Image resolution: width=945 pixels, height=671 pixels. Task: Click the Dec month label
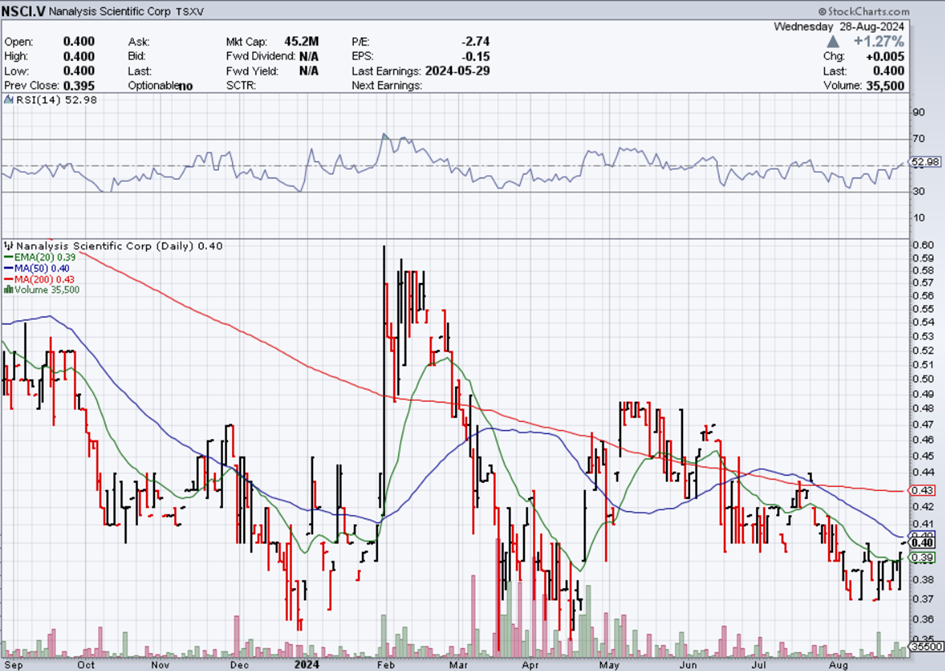tap(239, 665)
